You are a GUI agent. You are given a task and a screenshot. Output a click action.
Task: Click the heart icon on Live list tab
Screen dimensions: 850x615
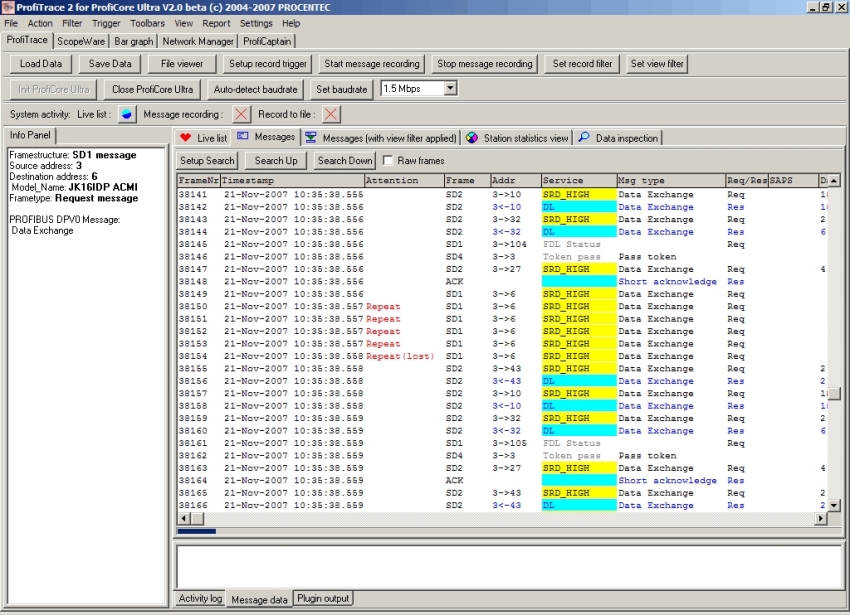185,138
